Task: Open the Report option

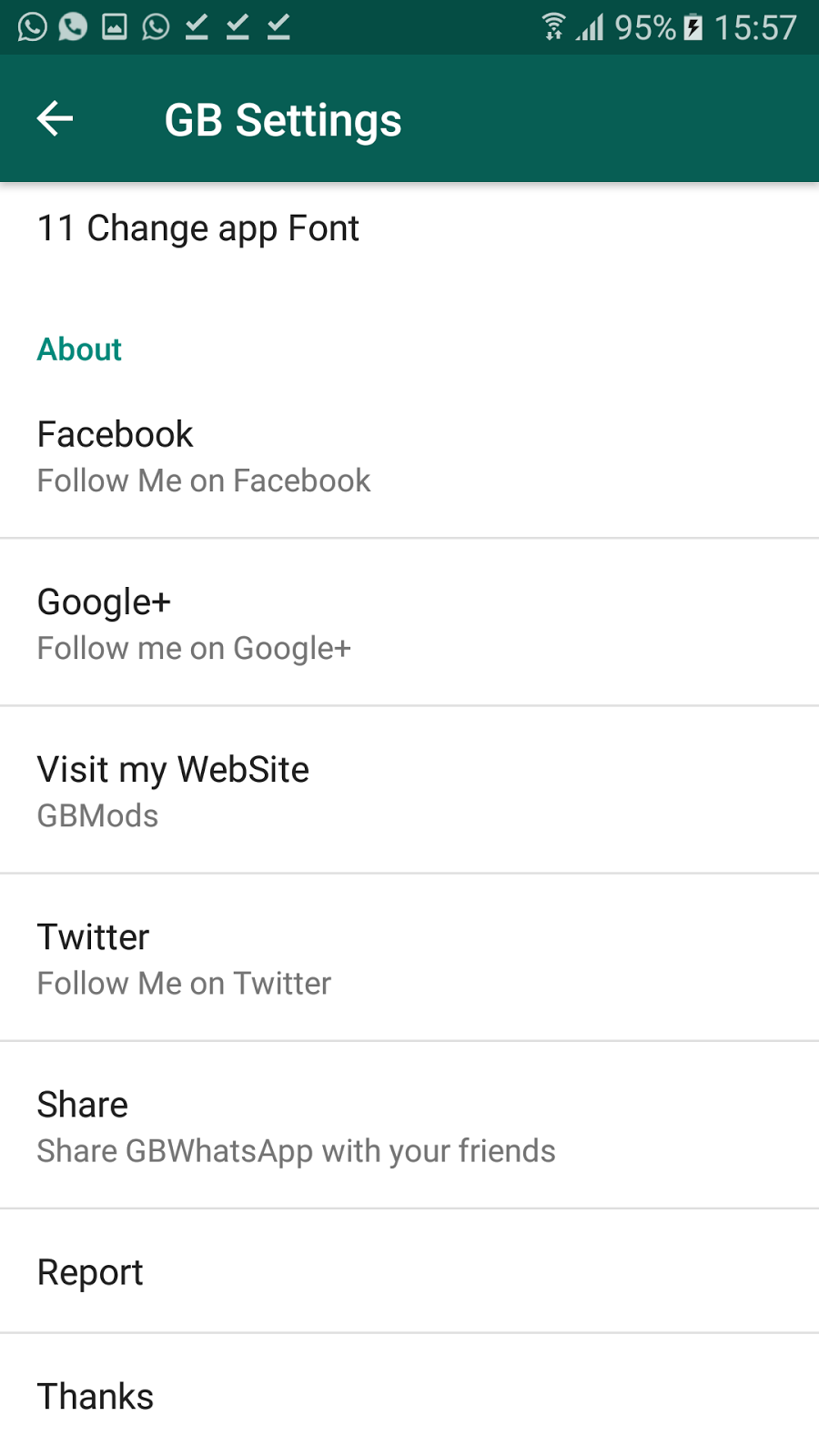Action: point(409,1271)
